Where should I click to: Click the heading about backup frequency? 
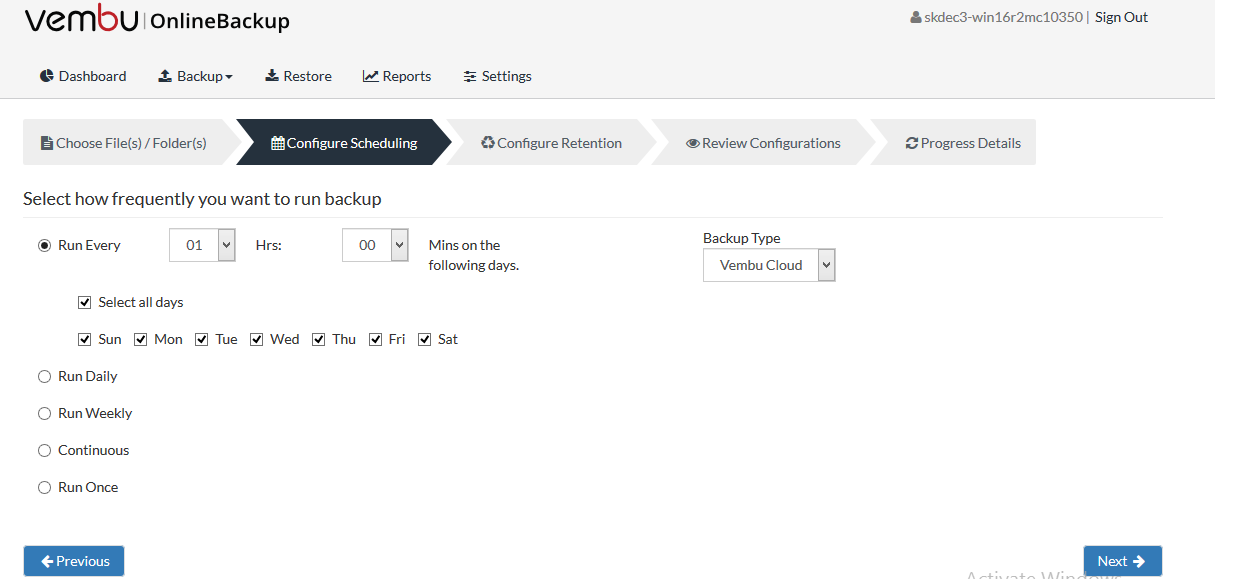coord(202,199)
